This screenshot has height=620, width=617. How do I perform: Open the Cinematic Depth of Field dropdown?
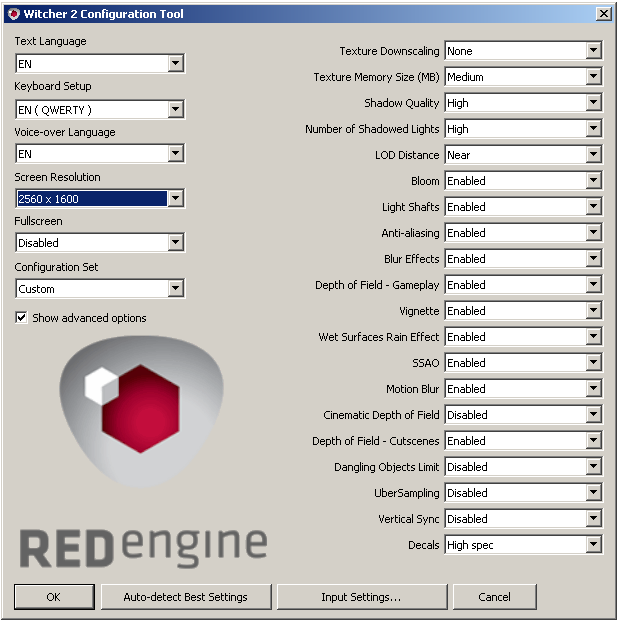[523, 415]
